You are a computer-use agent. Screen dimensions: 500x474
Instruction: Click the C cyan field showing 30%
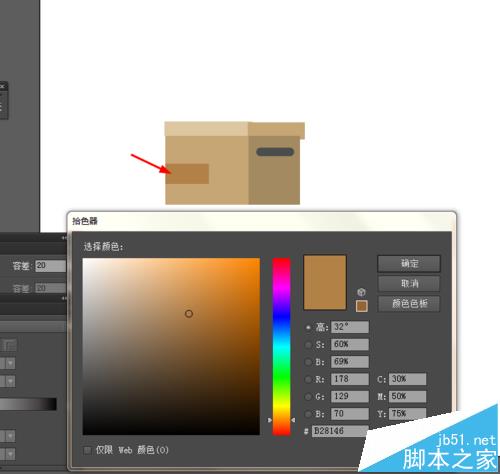407,379
